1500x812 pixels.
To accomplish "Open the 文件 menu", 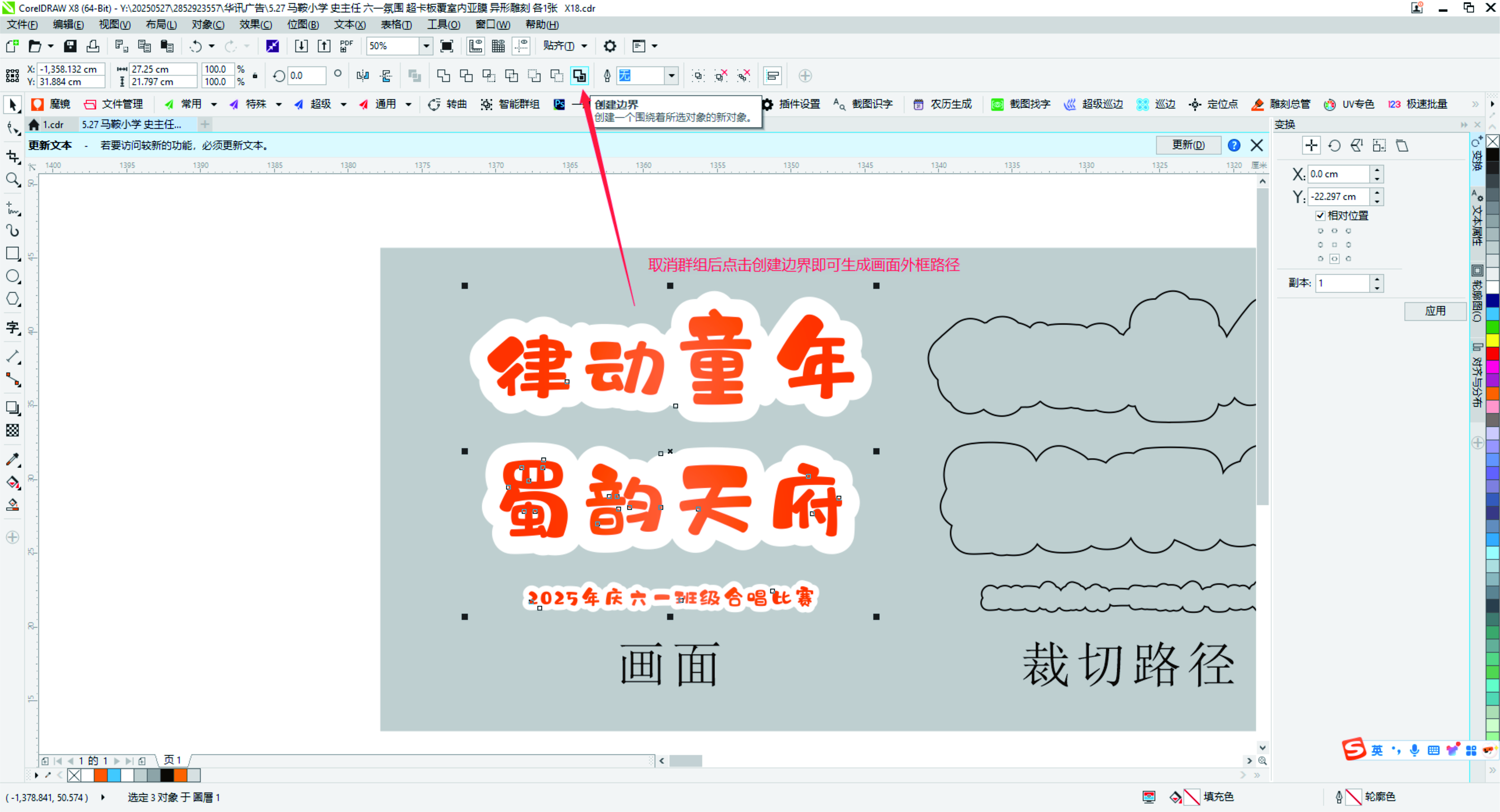I will coord(22,24).
